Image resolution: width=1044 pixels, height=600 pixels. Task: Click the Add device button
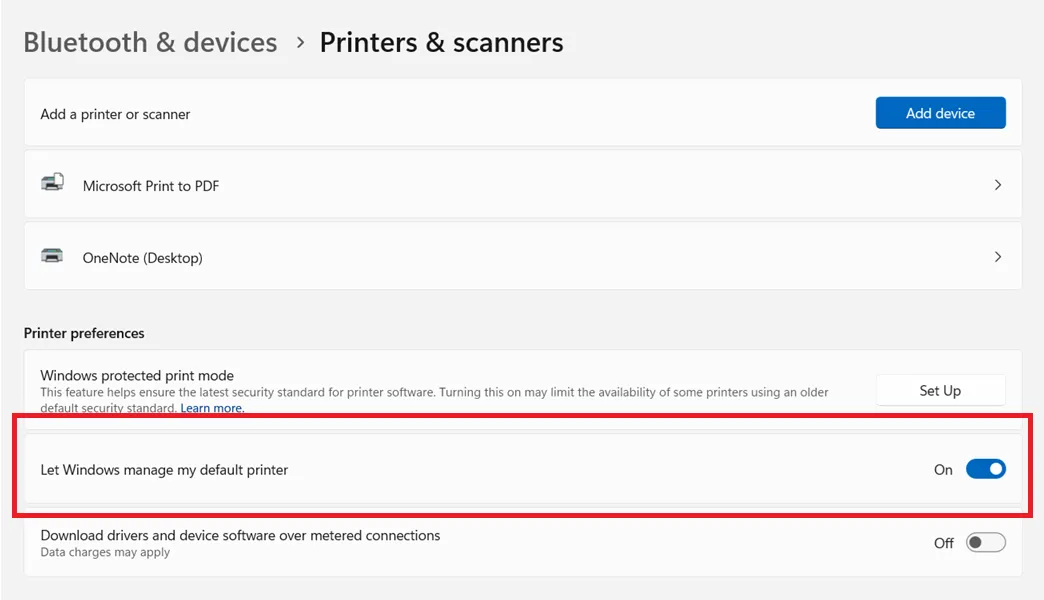pyautogui.click(x=940, y=113)
